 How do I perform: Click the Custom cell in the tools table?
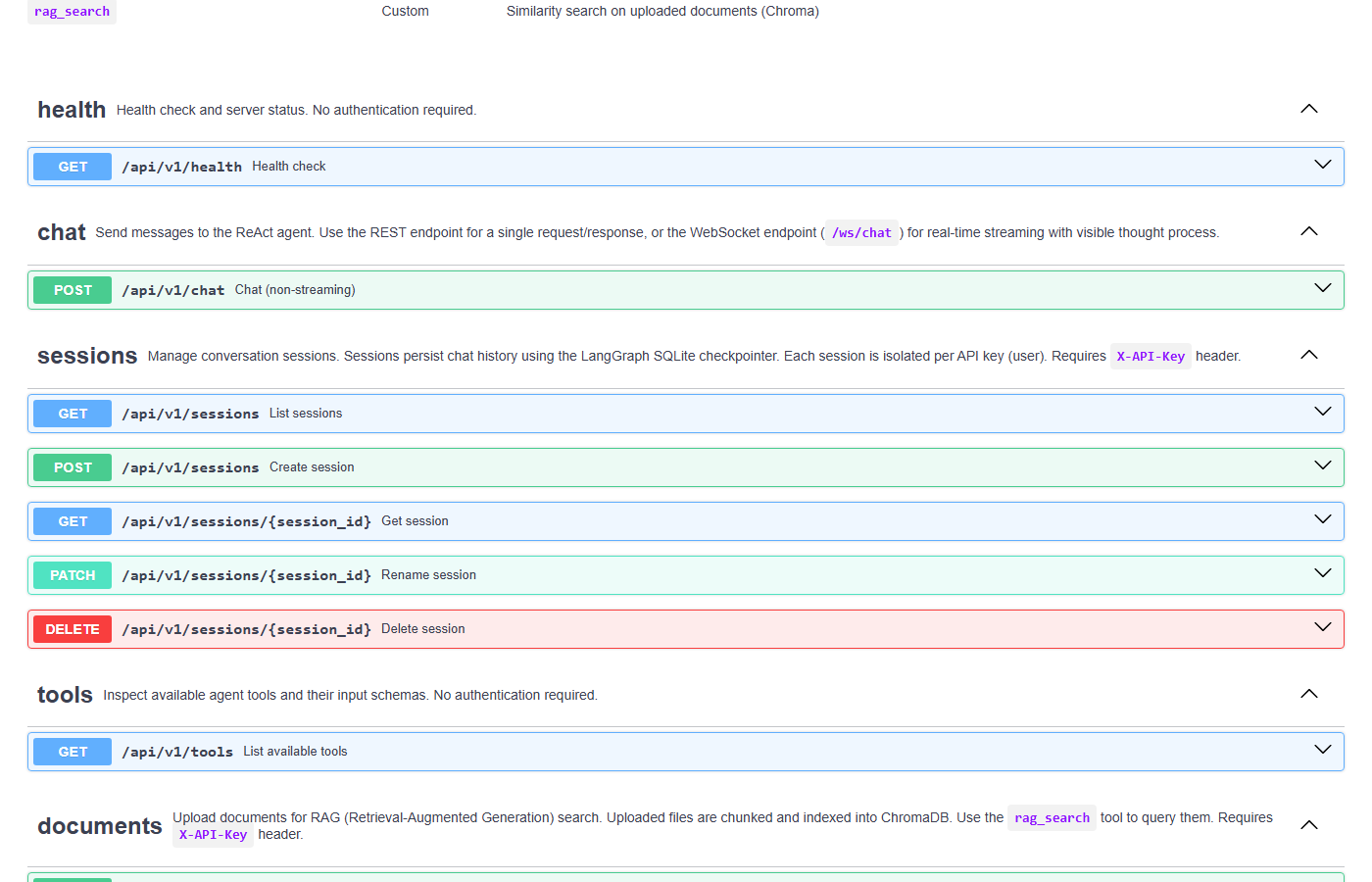pos(406,11)
